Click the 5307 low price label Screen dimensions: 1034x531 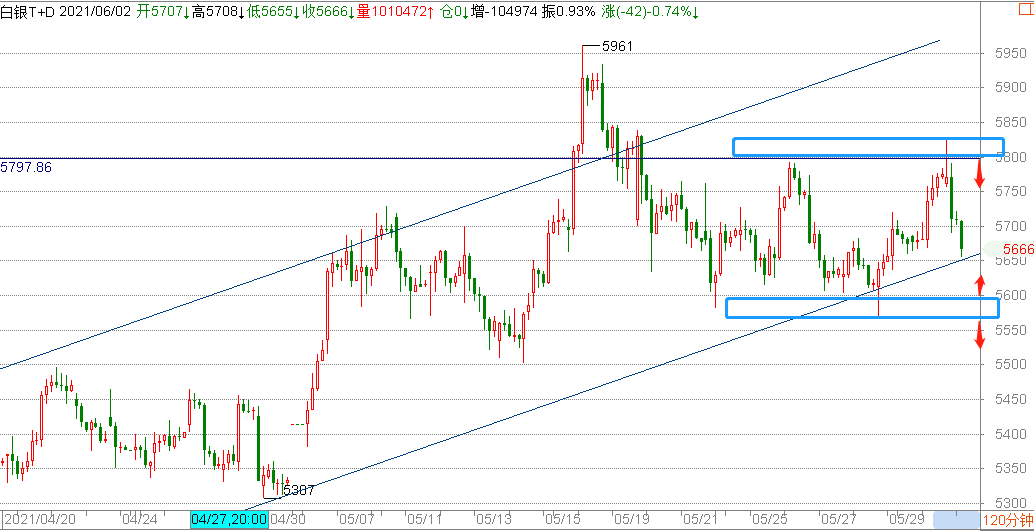(298, 490)
